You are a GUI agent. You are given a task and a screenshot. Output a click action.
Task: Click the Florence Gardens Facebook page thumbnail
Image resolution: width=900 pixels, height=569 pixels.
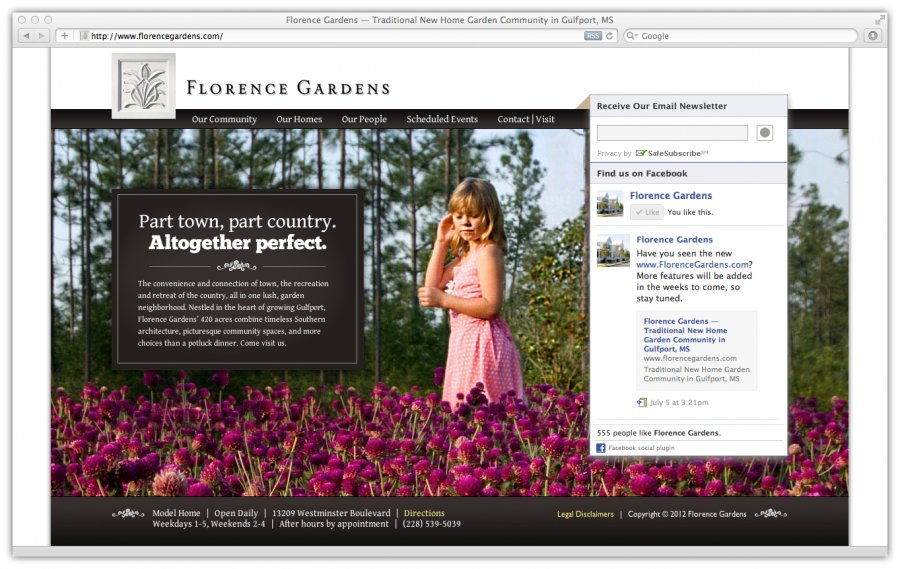(x=610, y=203)
